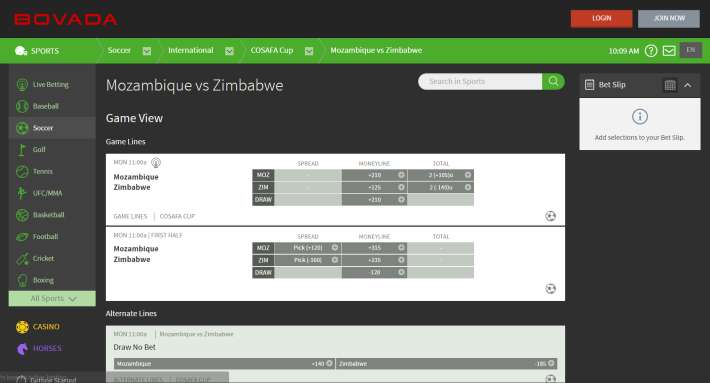
Task: Click the Search in Sports field
Action: (x=480, y=81)
